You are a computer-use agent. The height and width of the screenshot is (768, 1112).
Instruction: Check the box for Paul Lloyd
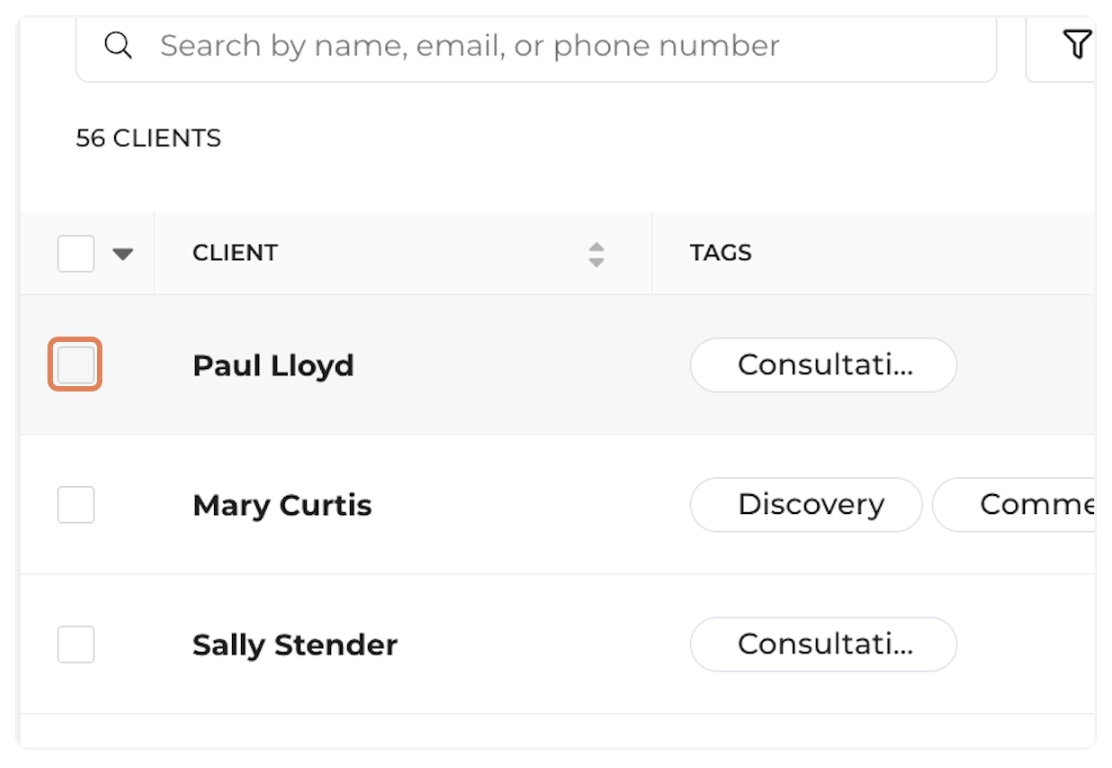click(x=76, y=365)
